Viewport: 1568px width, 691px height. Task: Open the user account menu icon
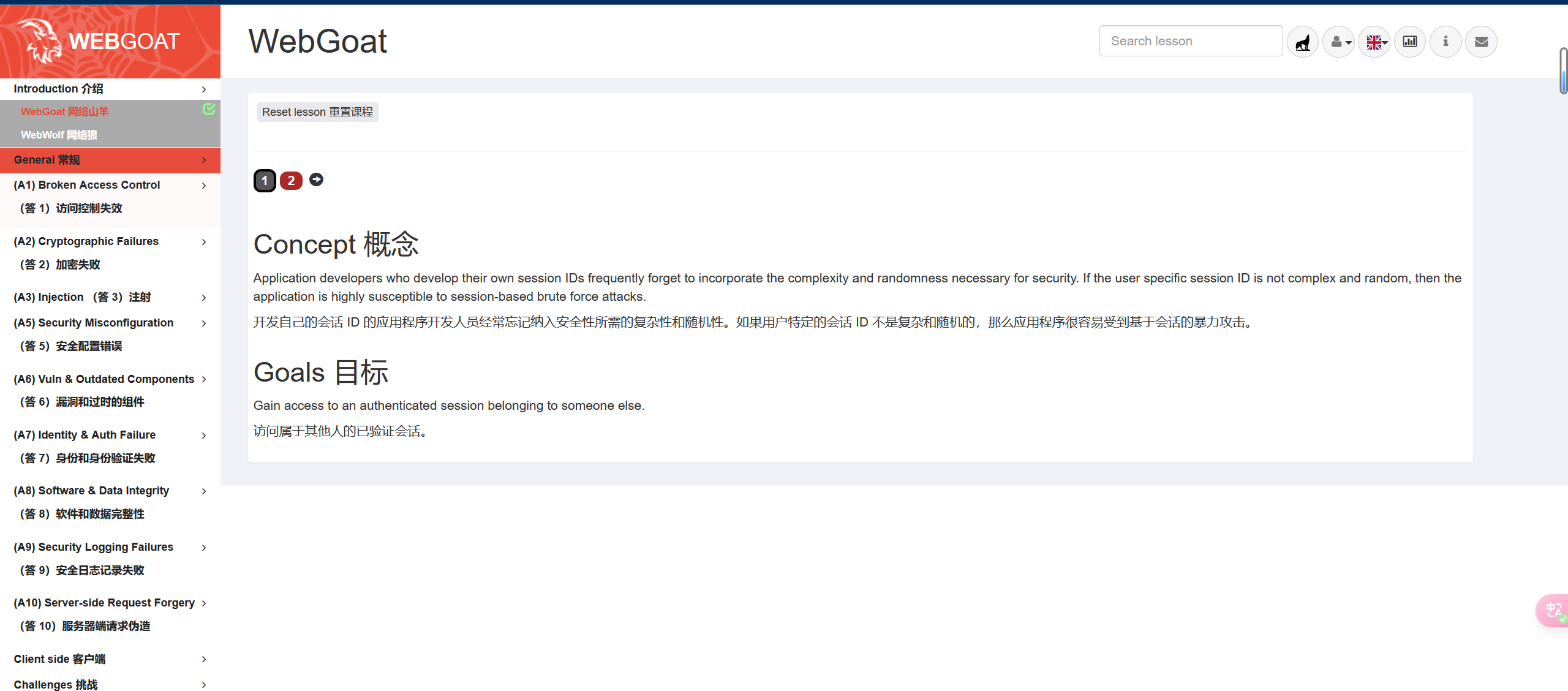1338,42
